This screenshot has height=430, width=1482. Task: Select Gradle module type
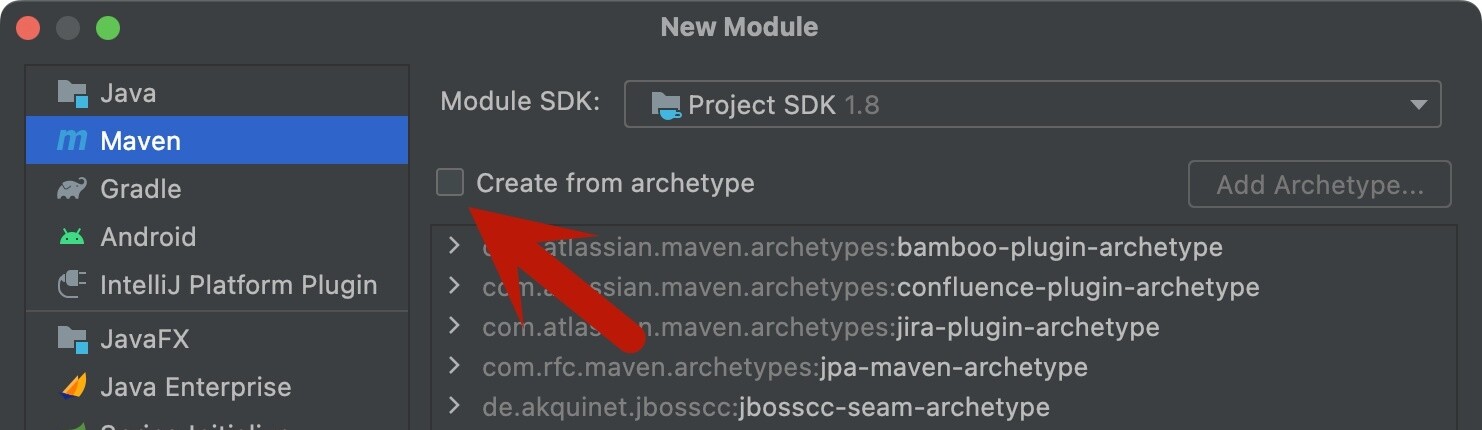pos(141,189)
